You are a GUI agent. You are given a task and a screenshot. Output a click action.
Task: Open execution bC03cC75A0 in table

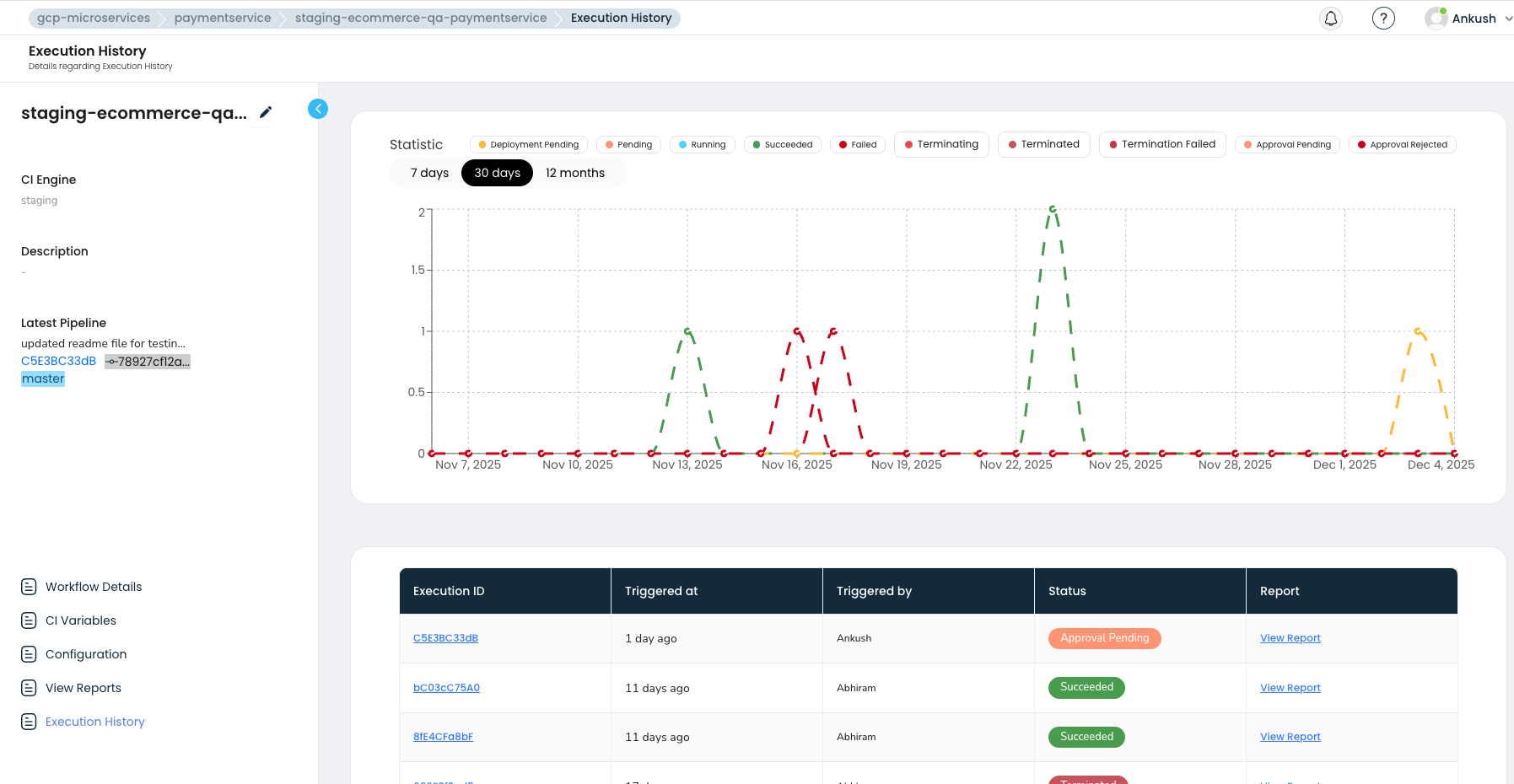(446, 688)
